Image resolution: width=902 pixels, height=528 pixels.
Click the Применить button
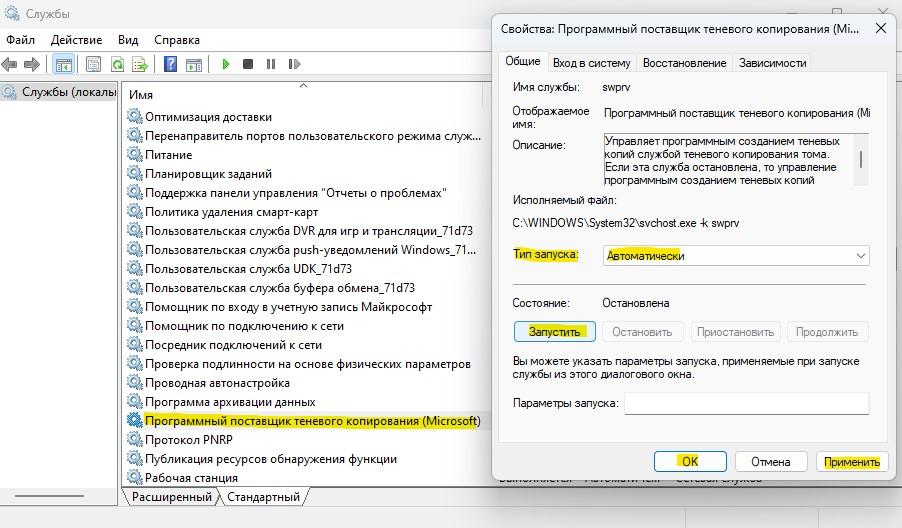pyautogui.click(x=852, y=462)
